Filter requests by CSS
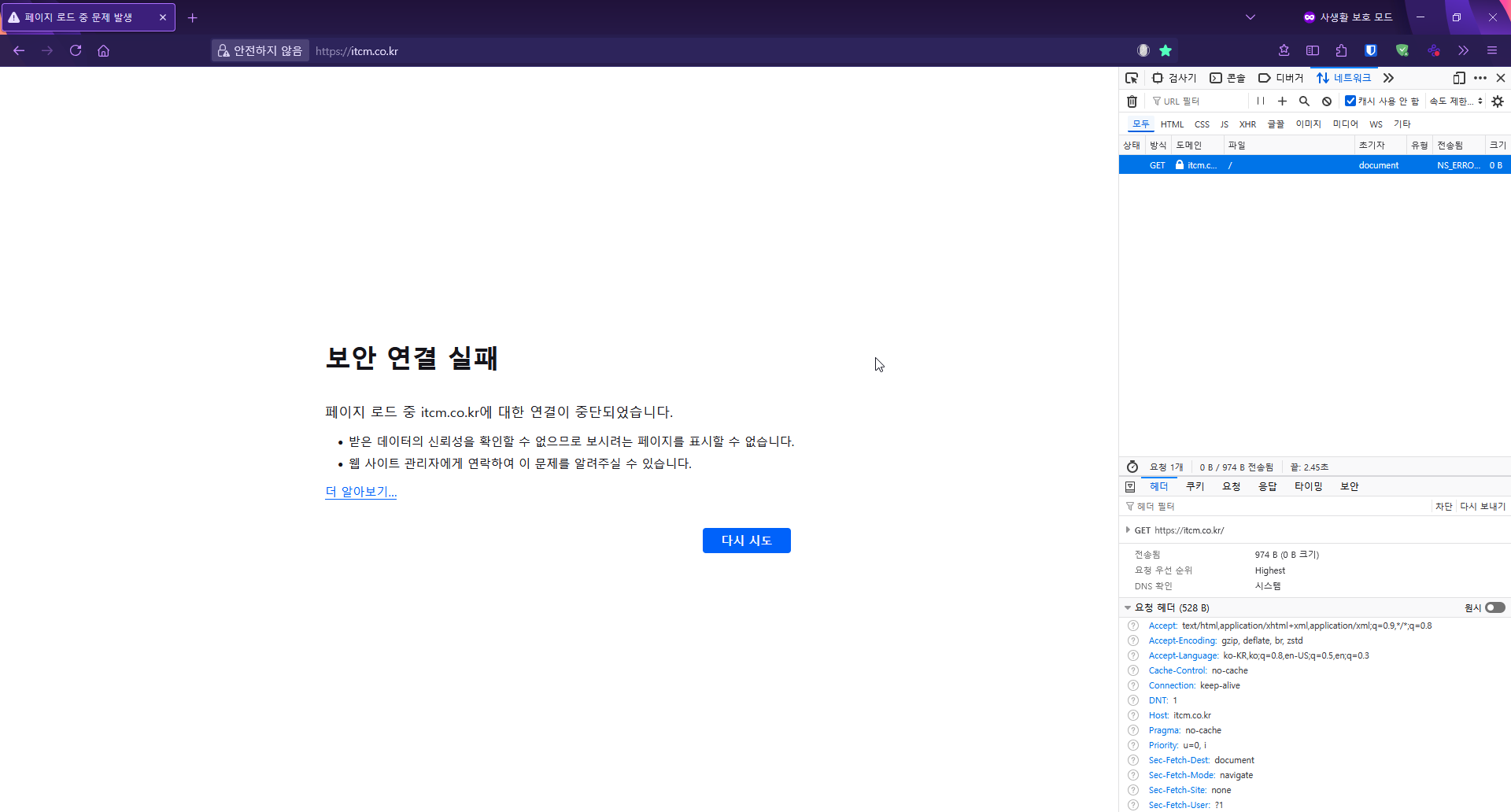Screen dimensions: 1511x812 (1202, 124)
